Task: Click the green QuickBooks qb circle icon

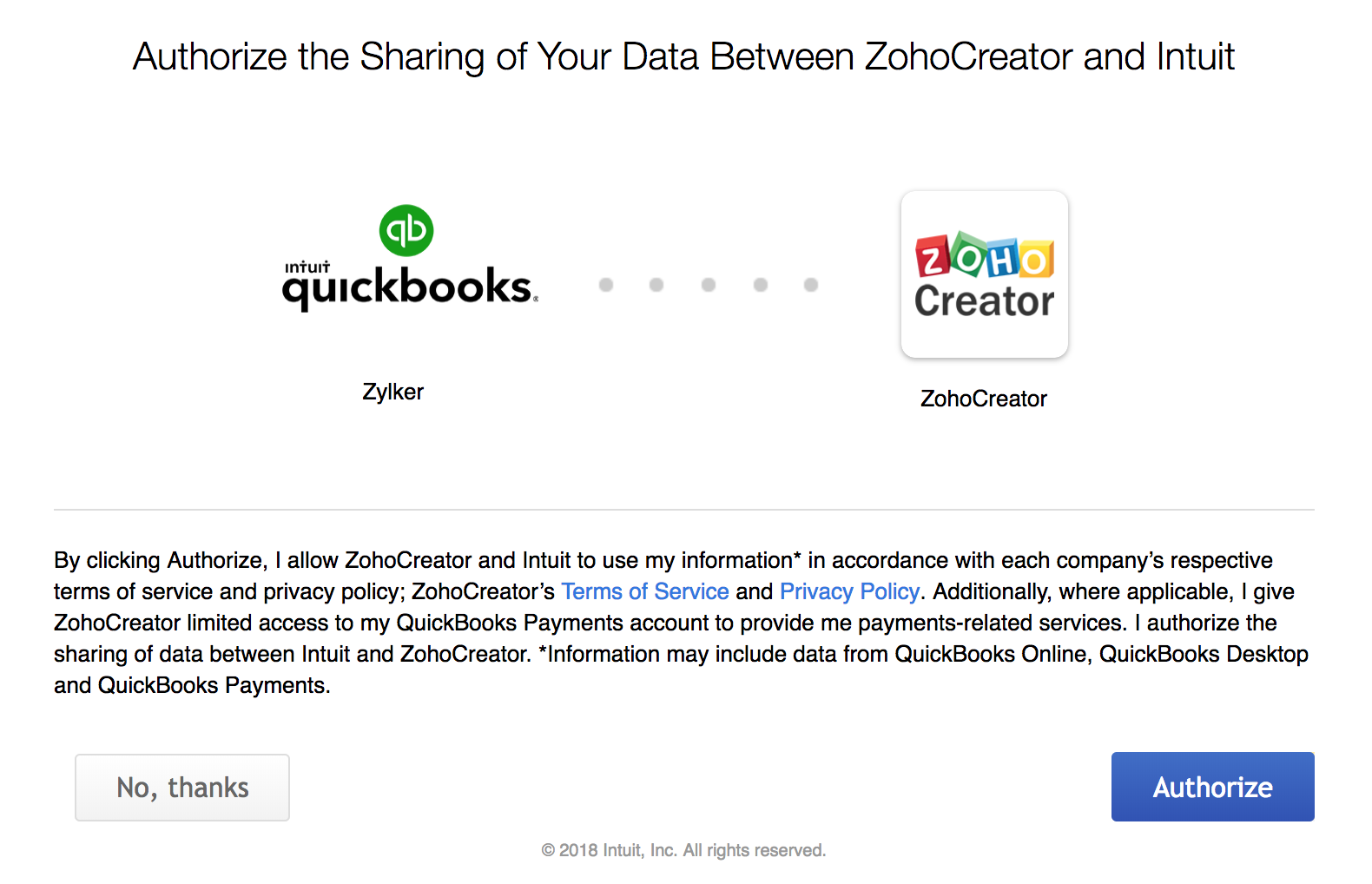Action: [x=406, y=230]
